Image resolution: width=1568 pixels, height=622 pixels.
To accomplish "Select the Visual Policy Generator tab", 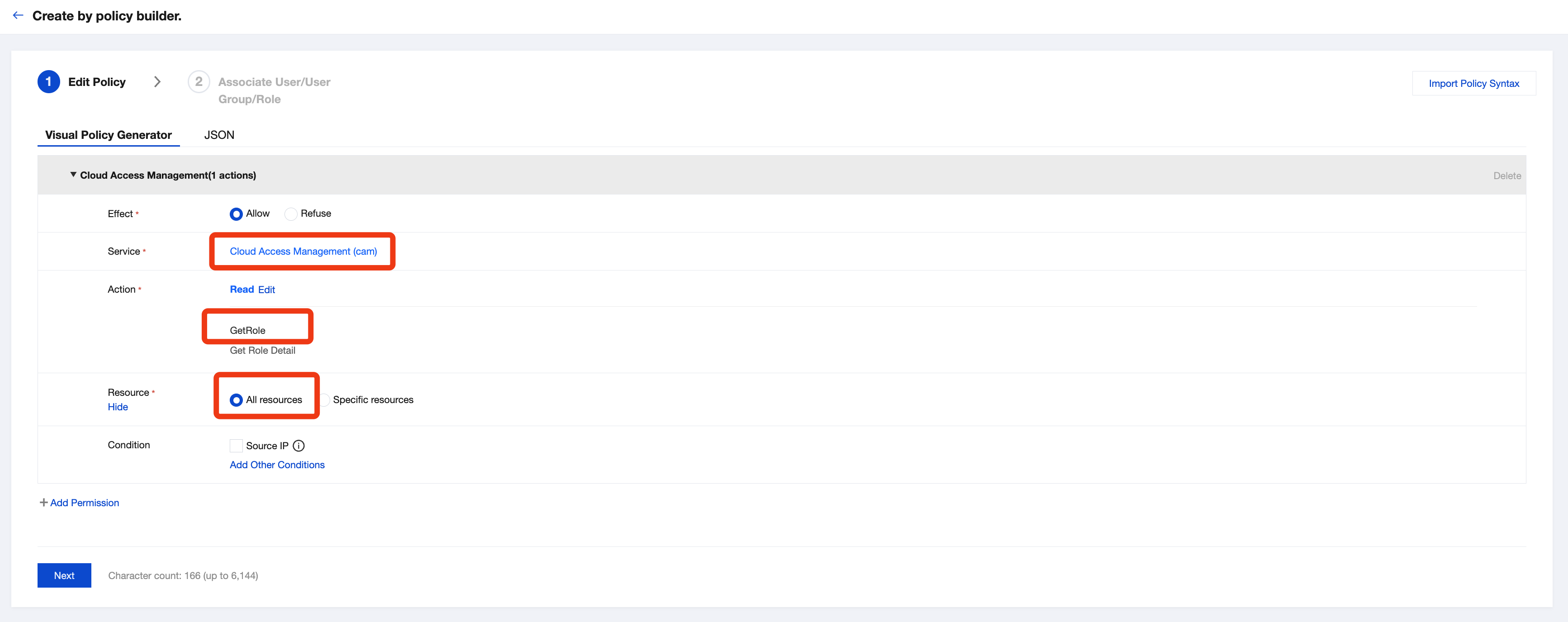I will [x=109, y=135].
